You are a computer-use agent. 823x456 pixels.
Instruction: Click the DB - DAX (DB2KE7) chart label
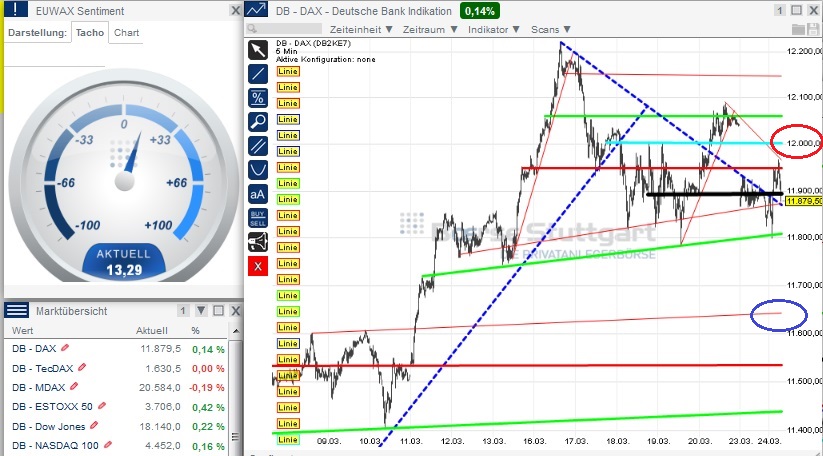point(313,43)
